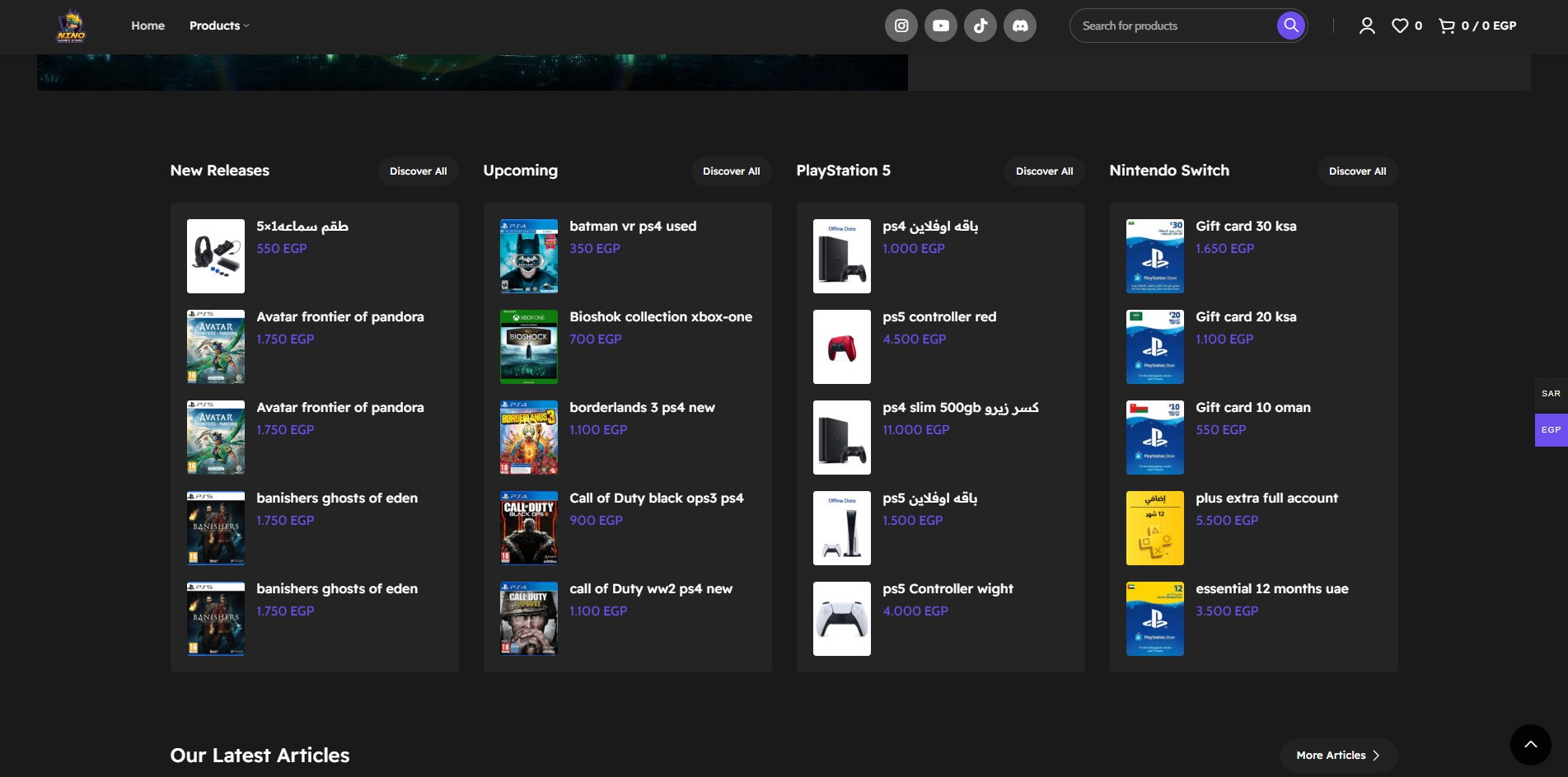Discover All under Upcoming
The image size is (1568, 777).
tap(732, 171)
